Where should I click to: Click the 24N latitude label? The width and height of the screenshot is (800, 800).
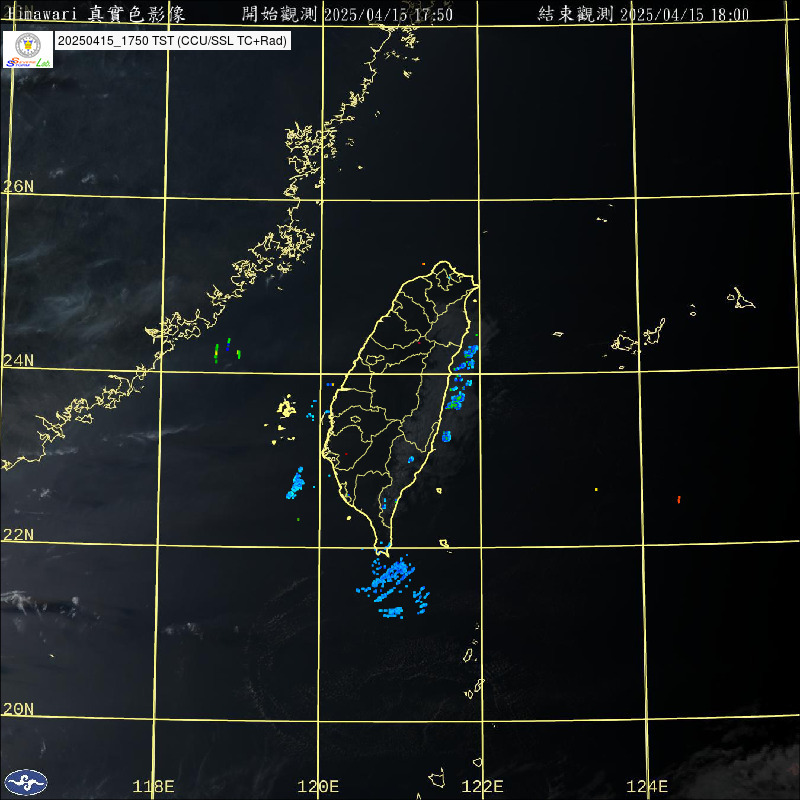coord(18,360)
